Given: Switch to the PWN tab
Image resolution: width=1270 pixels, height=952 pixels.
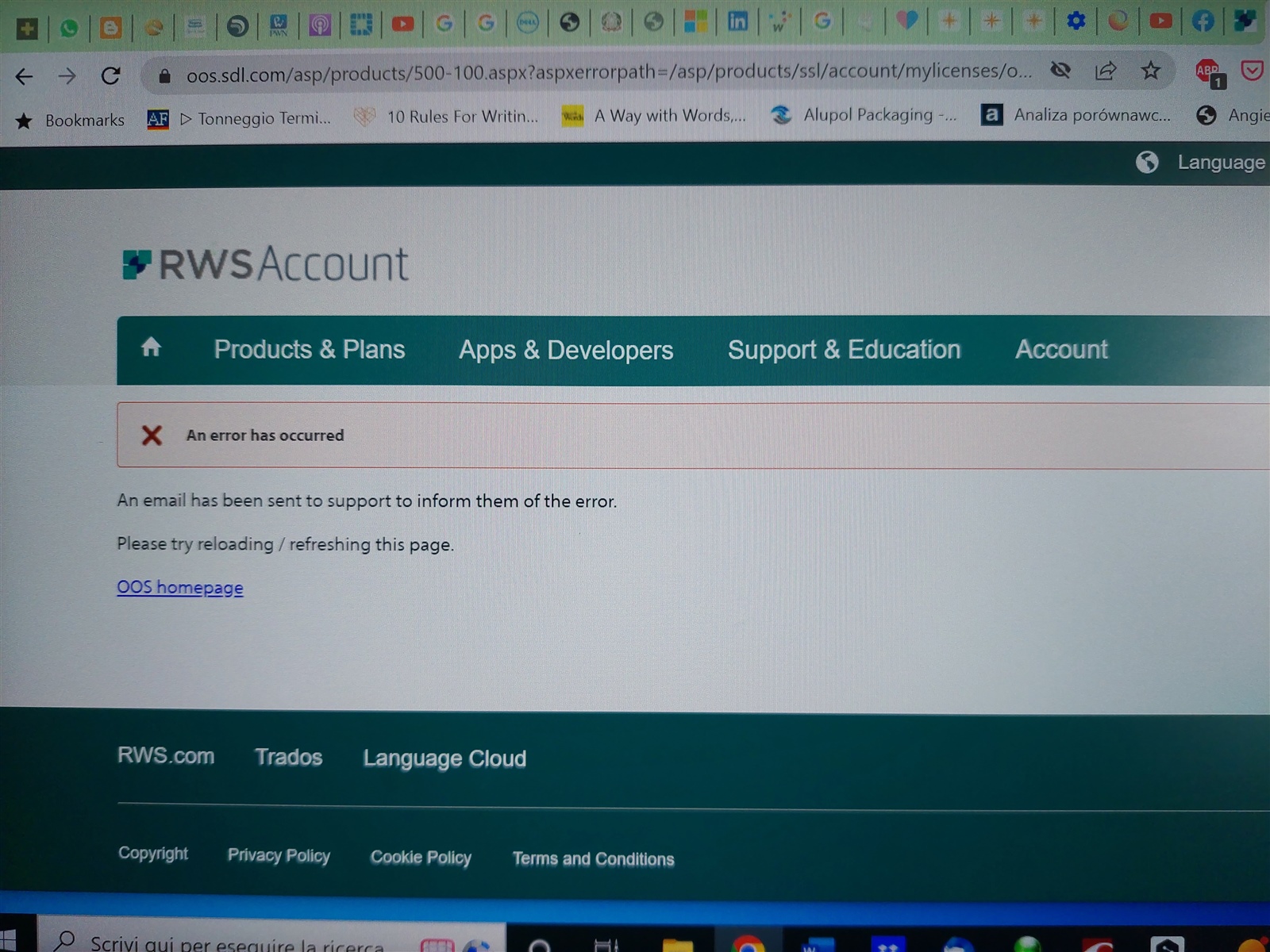Looking at the screenshot, I should tap(279, 25).
